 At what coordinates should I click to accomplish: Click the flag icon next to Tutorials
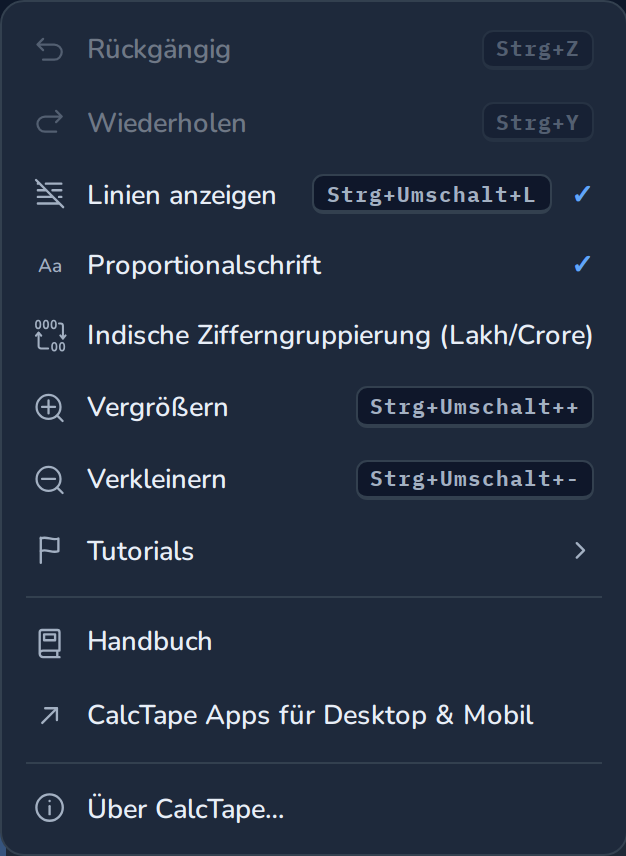pyautogui.click(x=49, y=550)
